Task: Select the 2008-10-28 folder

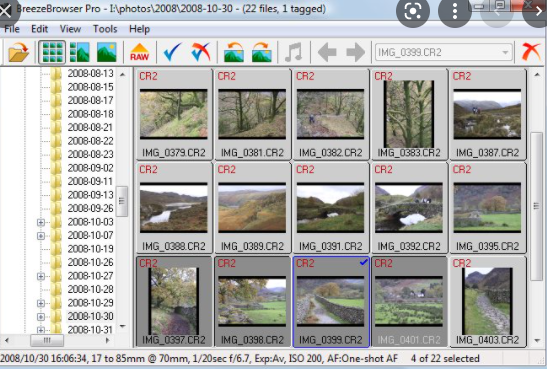Action: click(x=90, y=289)
